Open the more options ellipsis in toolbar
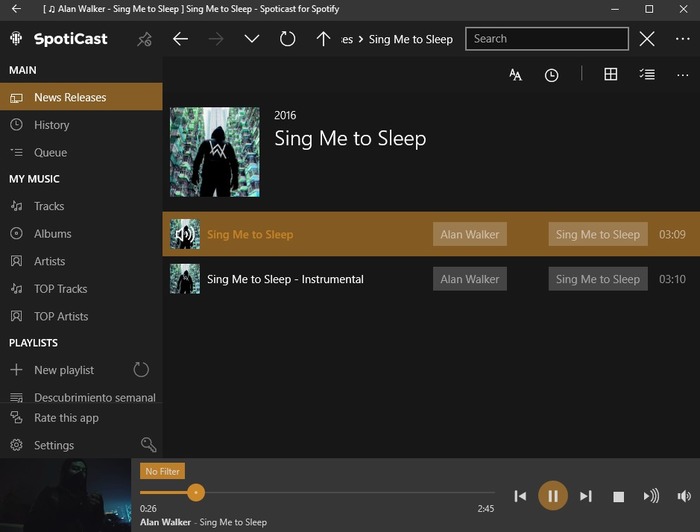This screenshot has height=532, width=700. 683,75
